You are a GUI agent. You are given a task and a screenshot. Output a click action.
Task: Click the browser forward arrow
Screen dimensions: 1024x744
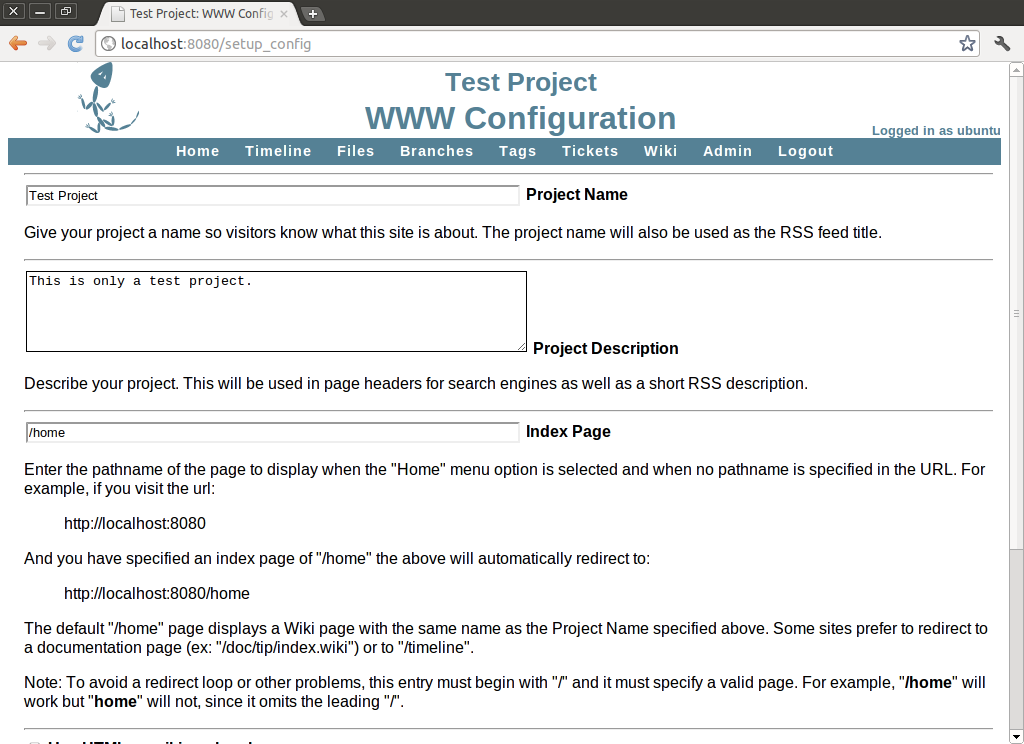[x=47, y=44]
